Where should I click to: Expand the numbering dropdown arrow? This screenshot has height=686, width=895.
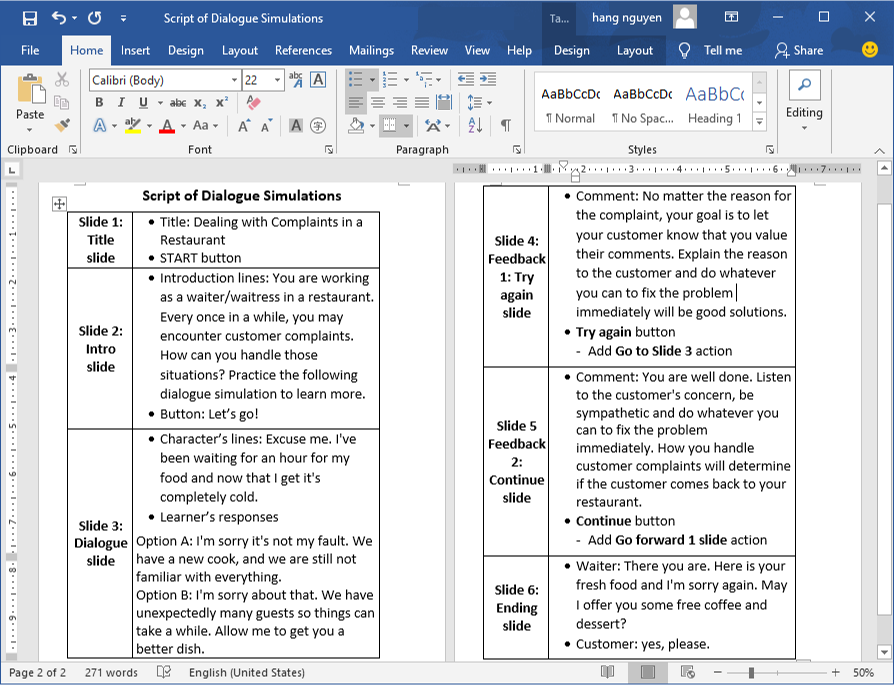(406, 80)
